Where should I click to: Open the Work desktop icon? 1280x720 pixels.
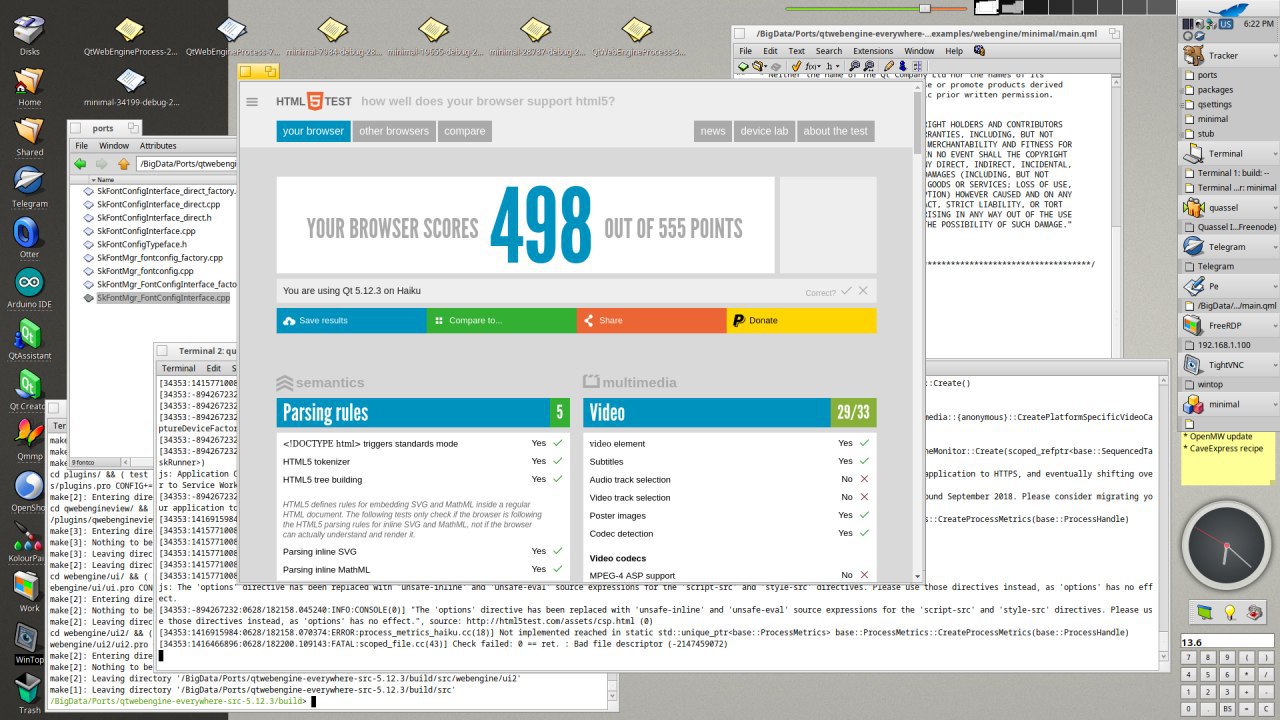pyautogui.click(x=30, y=591)
